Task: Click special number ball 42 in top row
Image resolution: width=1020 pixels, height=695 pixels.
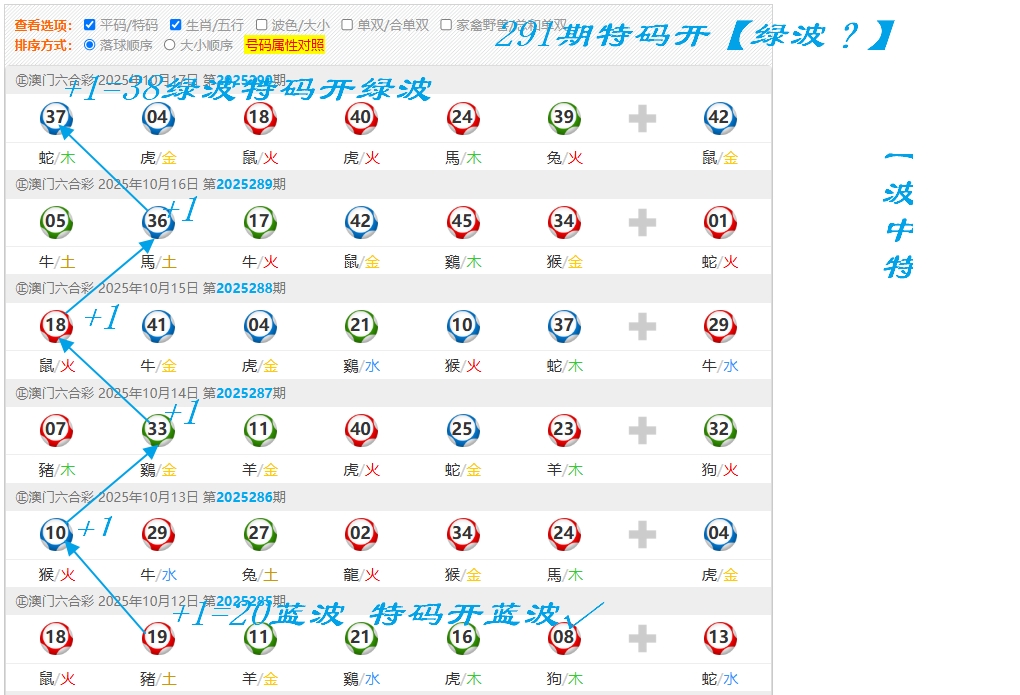Action: coord(719,118)
